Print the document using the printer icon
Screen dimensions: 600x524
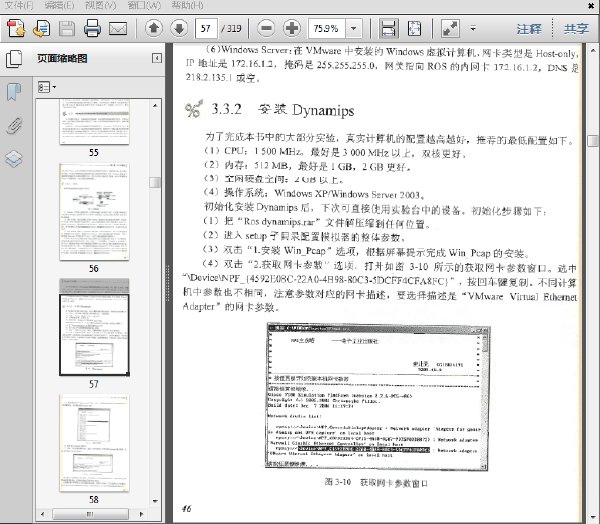point(92,27)
